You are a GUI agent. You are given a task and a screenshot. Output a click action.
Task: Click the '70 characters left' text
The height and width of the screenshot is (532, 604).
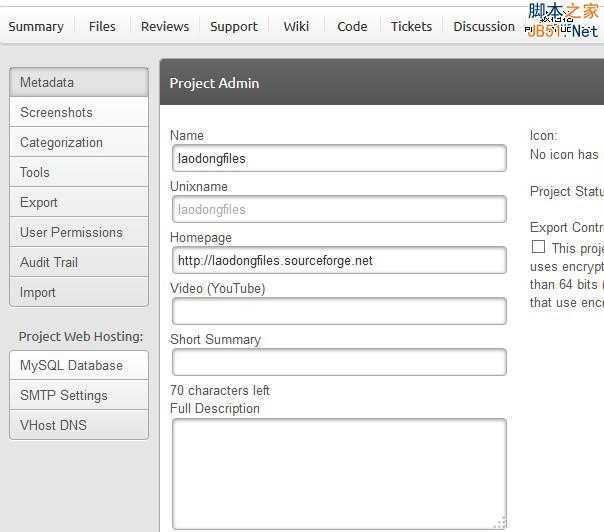pyautogui.click(x=220, y=390)
